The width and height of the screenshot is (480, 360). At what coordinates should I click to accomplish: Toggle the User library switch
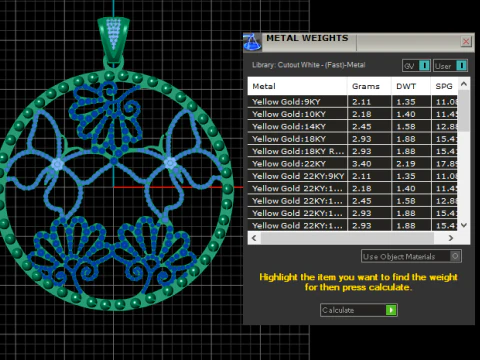click(451, 66)
